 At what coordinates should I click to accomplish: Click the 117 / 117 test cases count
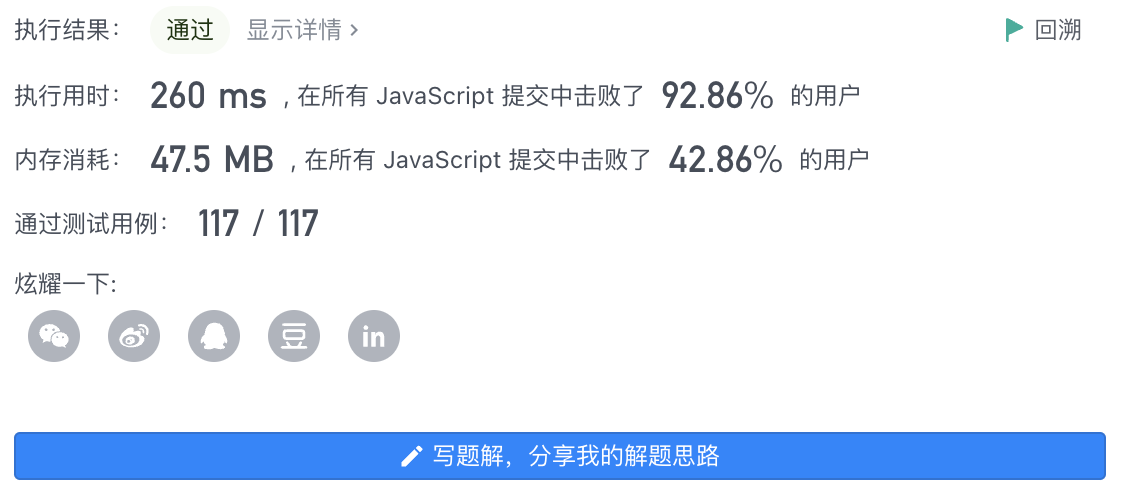point(258,224)
